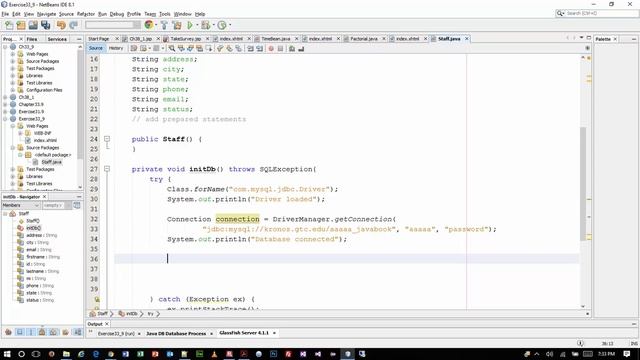Toggle Show Fields filter in Navigator bottom bar
The width and height of the screenshot is (640, 360).
pos(20,332)
